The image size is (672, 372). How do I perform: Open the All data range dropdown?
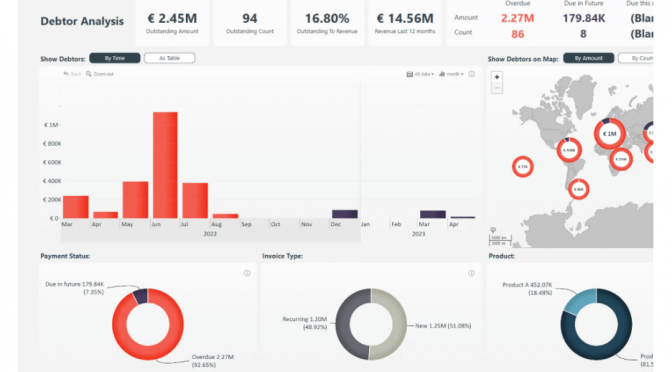coord(420,74)
